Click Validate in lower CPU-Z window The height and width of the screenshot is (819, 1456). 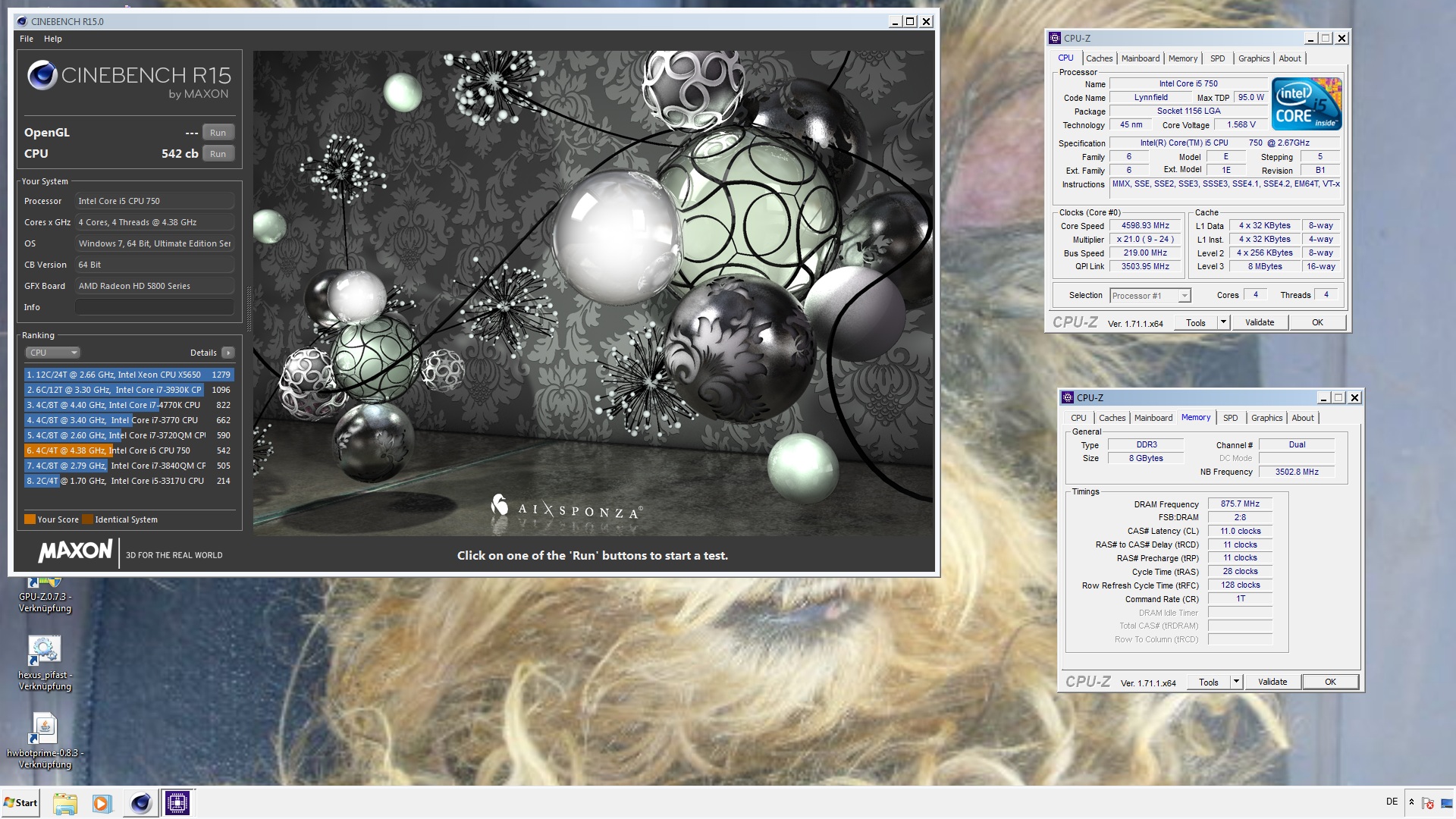(x=1272, y=682)
